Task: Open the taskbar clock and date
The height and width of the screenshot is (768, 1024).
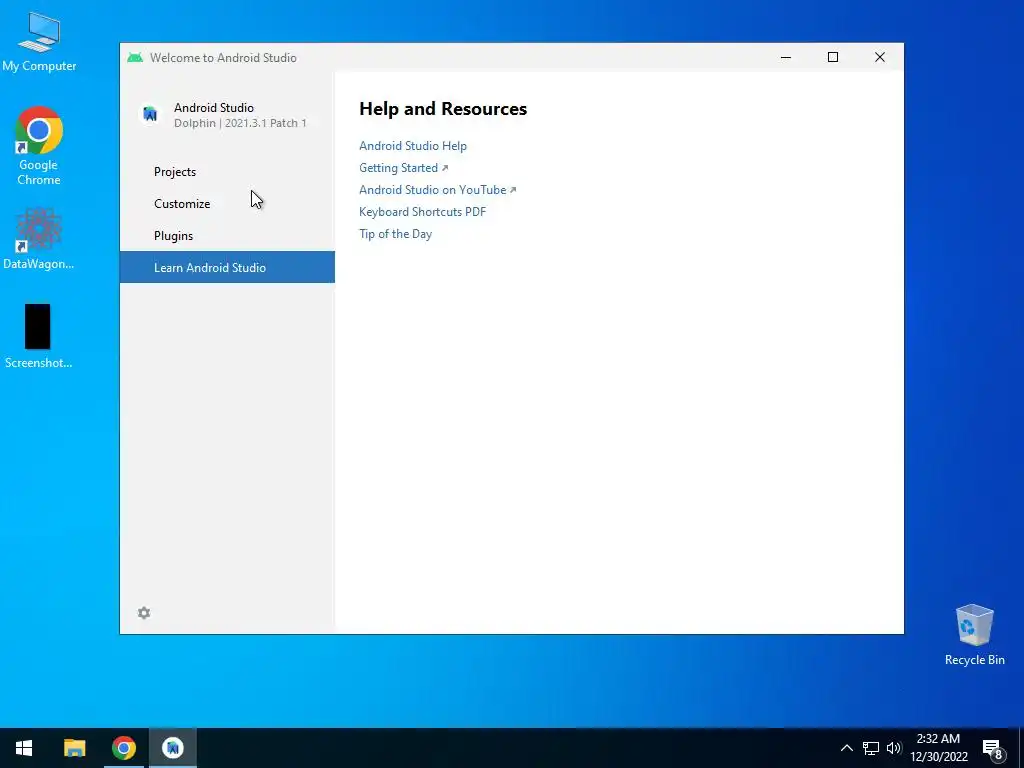Action: click(x=938, y=748)
